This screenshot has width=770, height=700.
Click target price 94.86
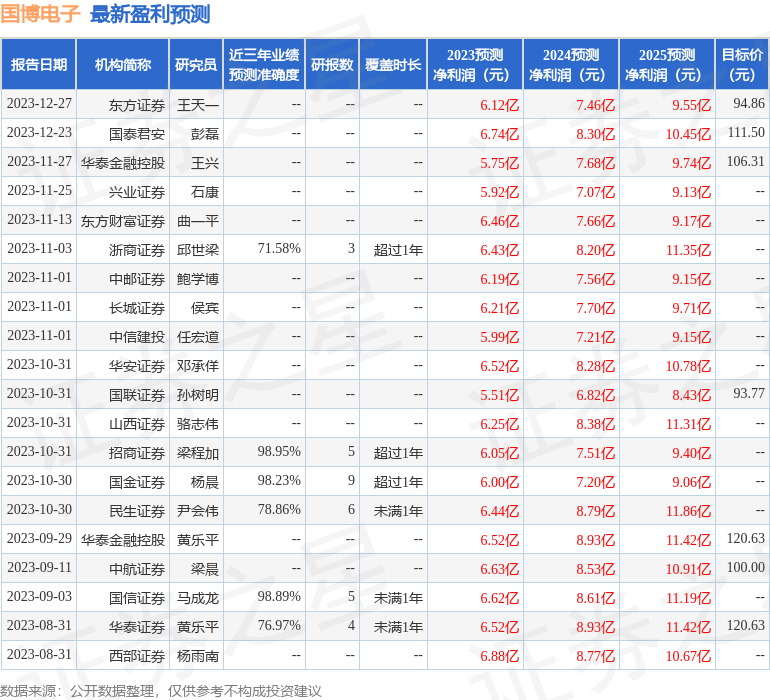[x=749, y=104]
